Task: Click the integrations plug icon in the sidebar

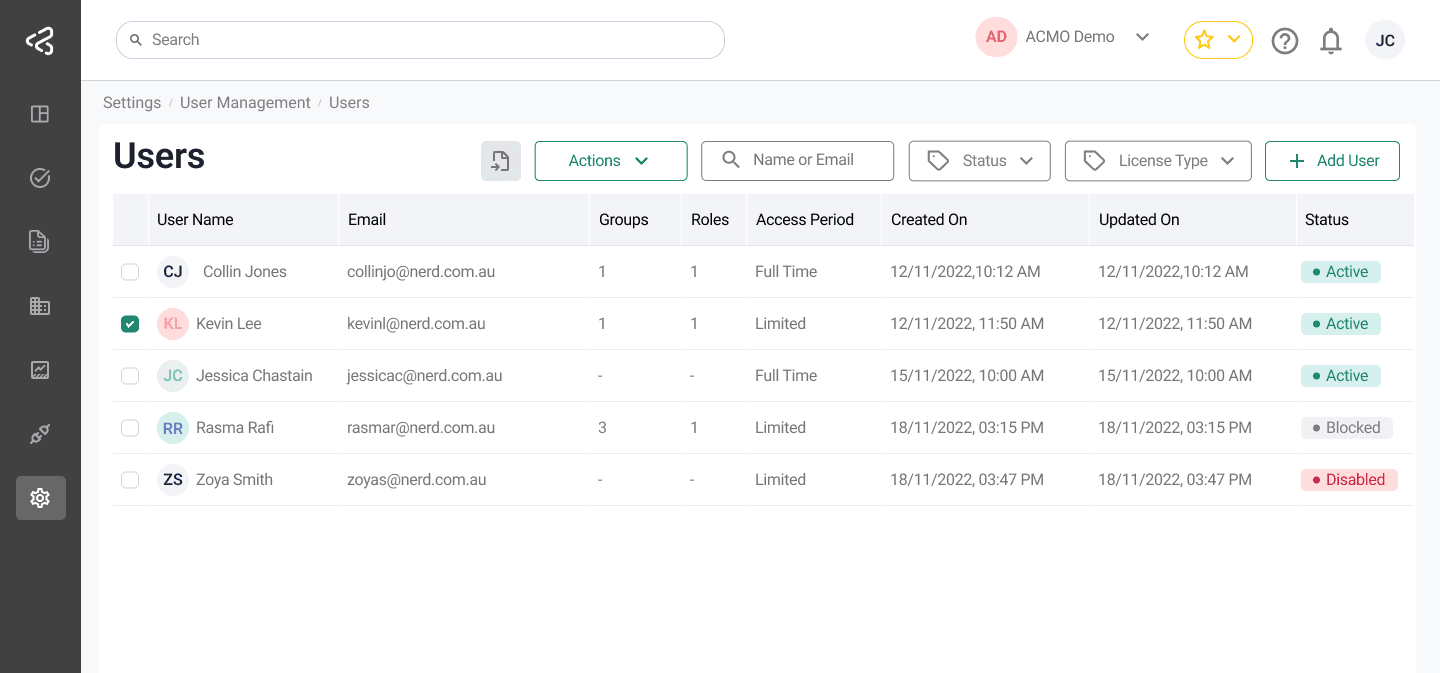Action: click(x=40, y=433)
